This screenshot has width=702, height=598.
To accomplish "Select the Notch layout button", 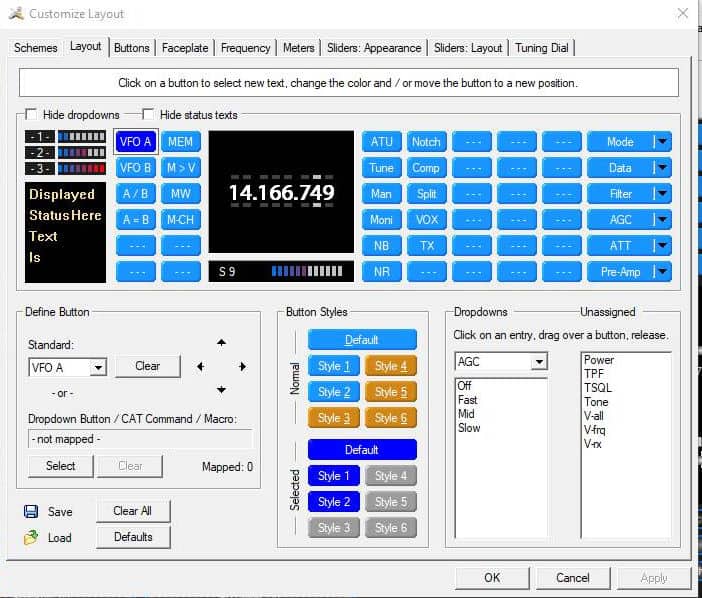I will coord(427,142).
